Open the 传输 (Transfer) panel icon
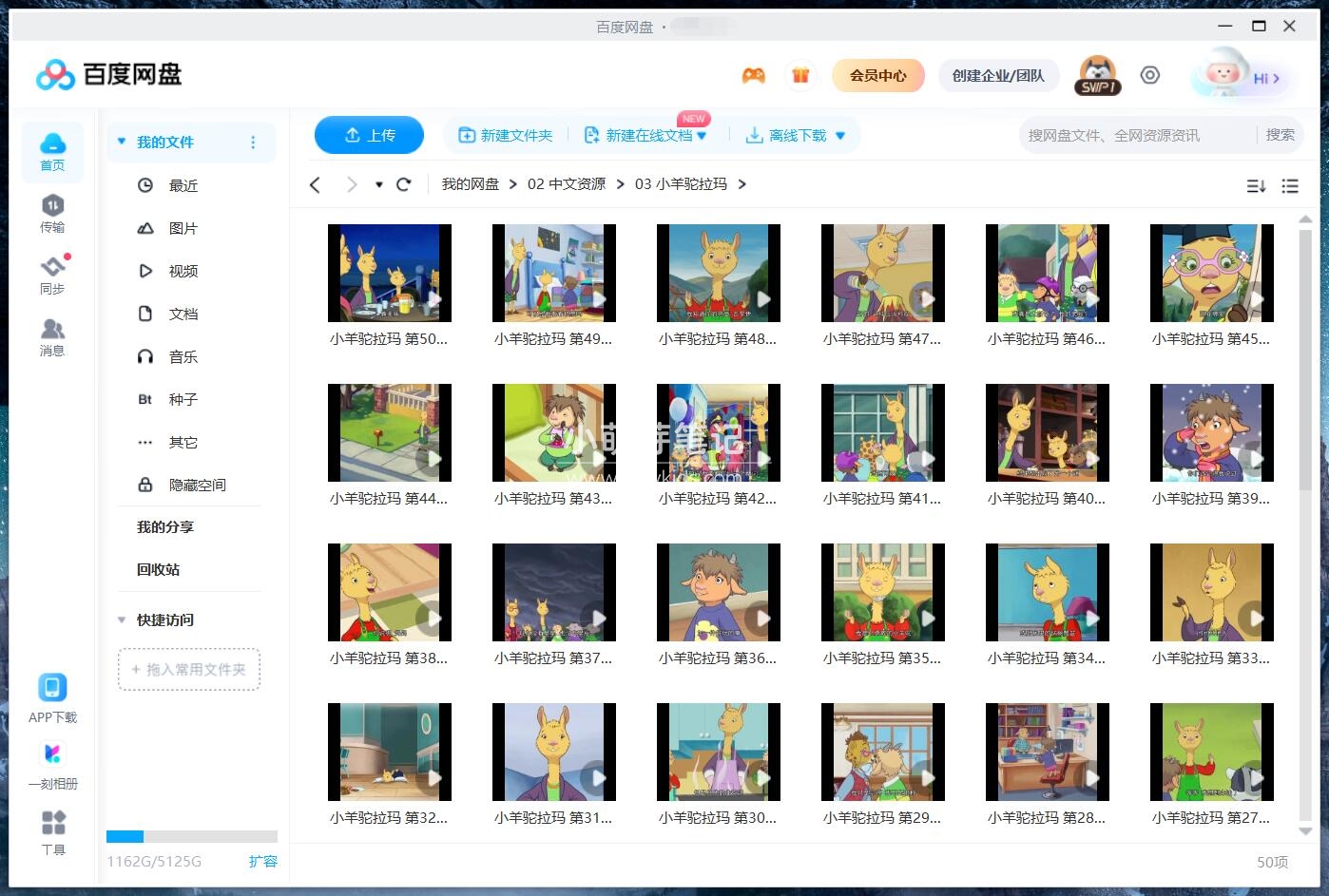Image resolution: width=1329 pixels, height=896 pixels. (x=53, y=210)
